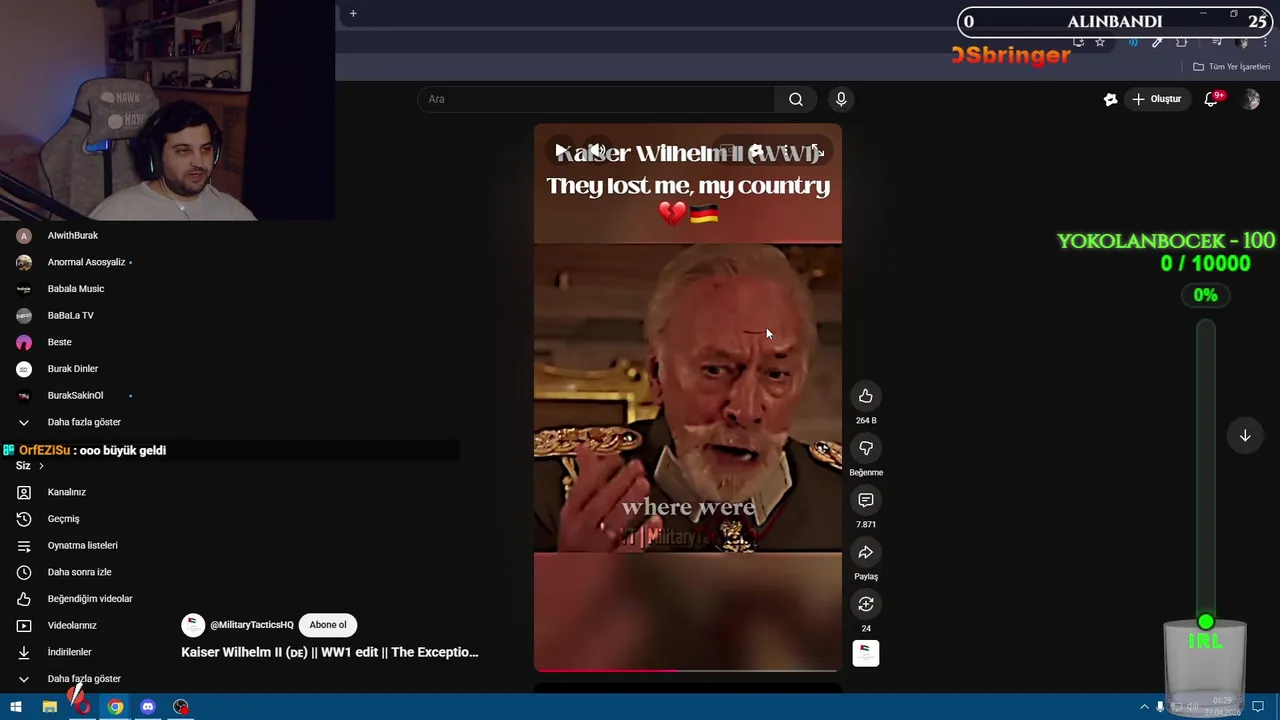This screenshot has height=720, width=1280.
Task: Show hidden system tray icons chevron
Action: point(1144,707)
